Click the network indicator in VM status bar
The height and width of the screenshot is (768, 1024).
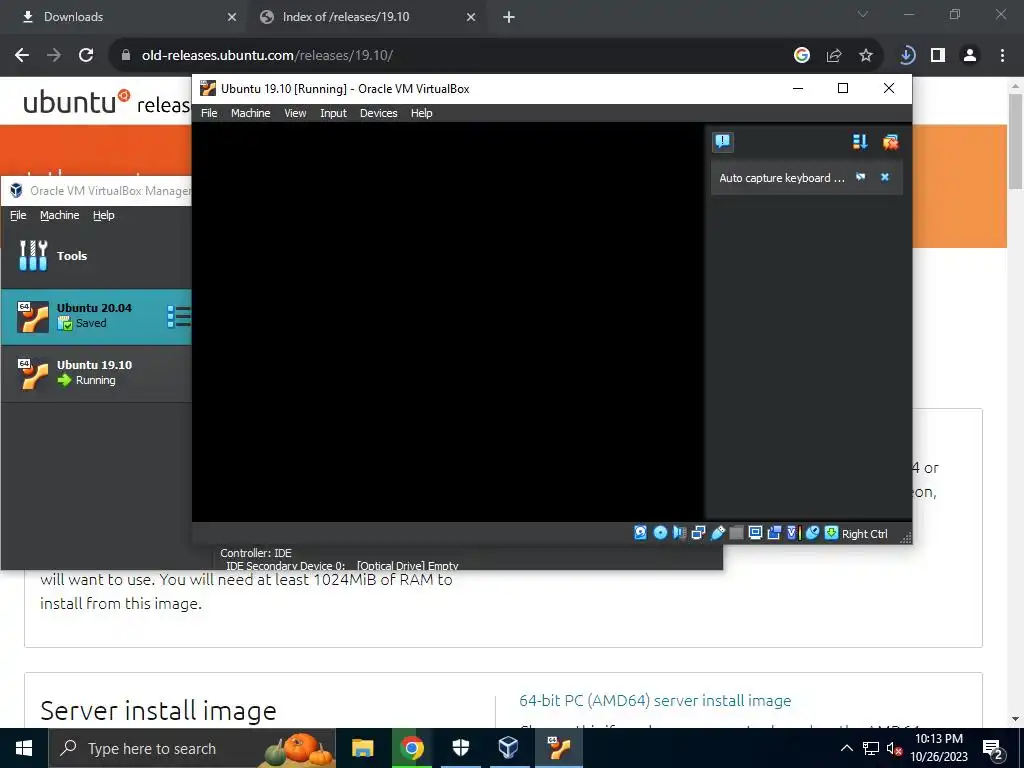698,533
